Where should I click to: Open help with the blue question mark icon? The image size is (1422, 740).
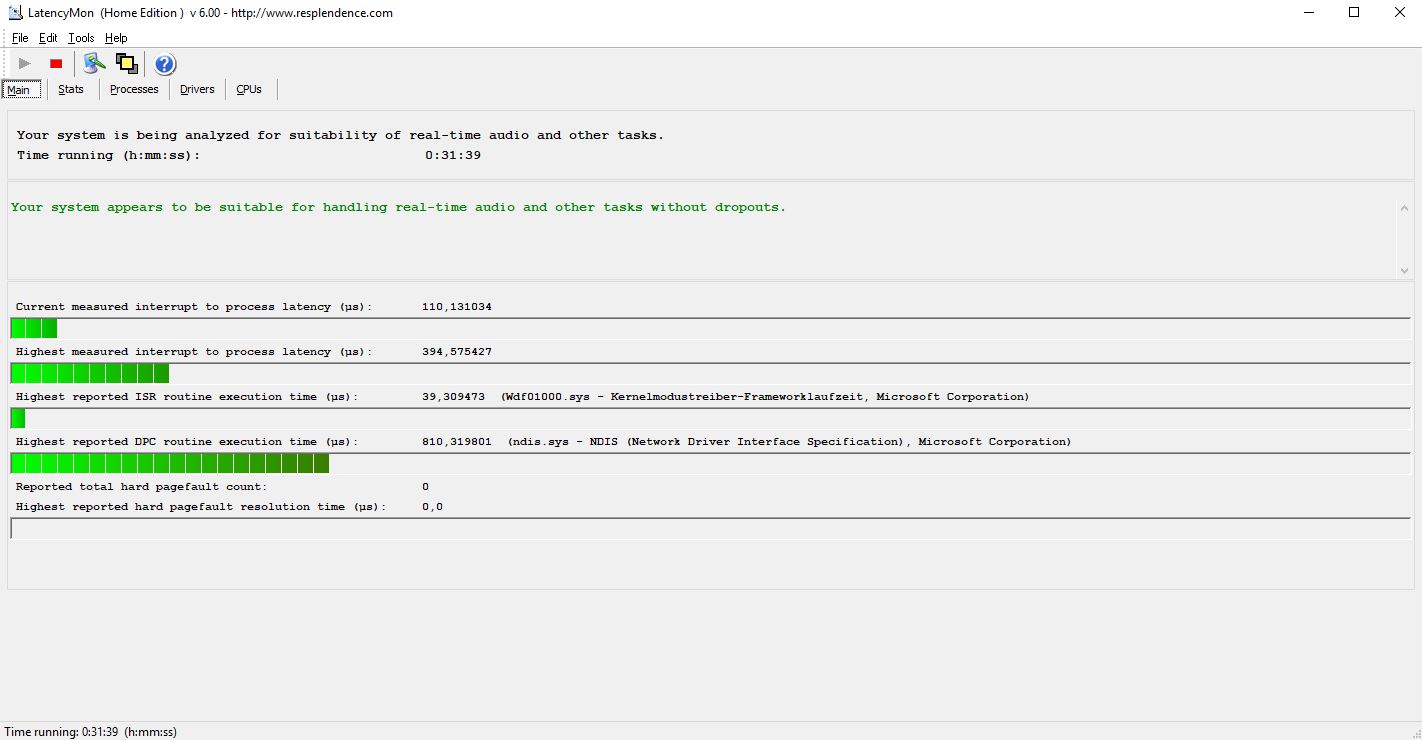coord(165,65)
